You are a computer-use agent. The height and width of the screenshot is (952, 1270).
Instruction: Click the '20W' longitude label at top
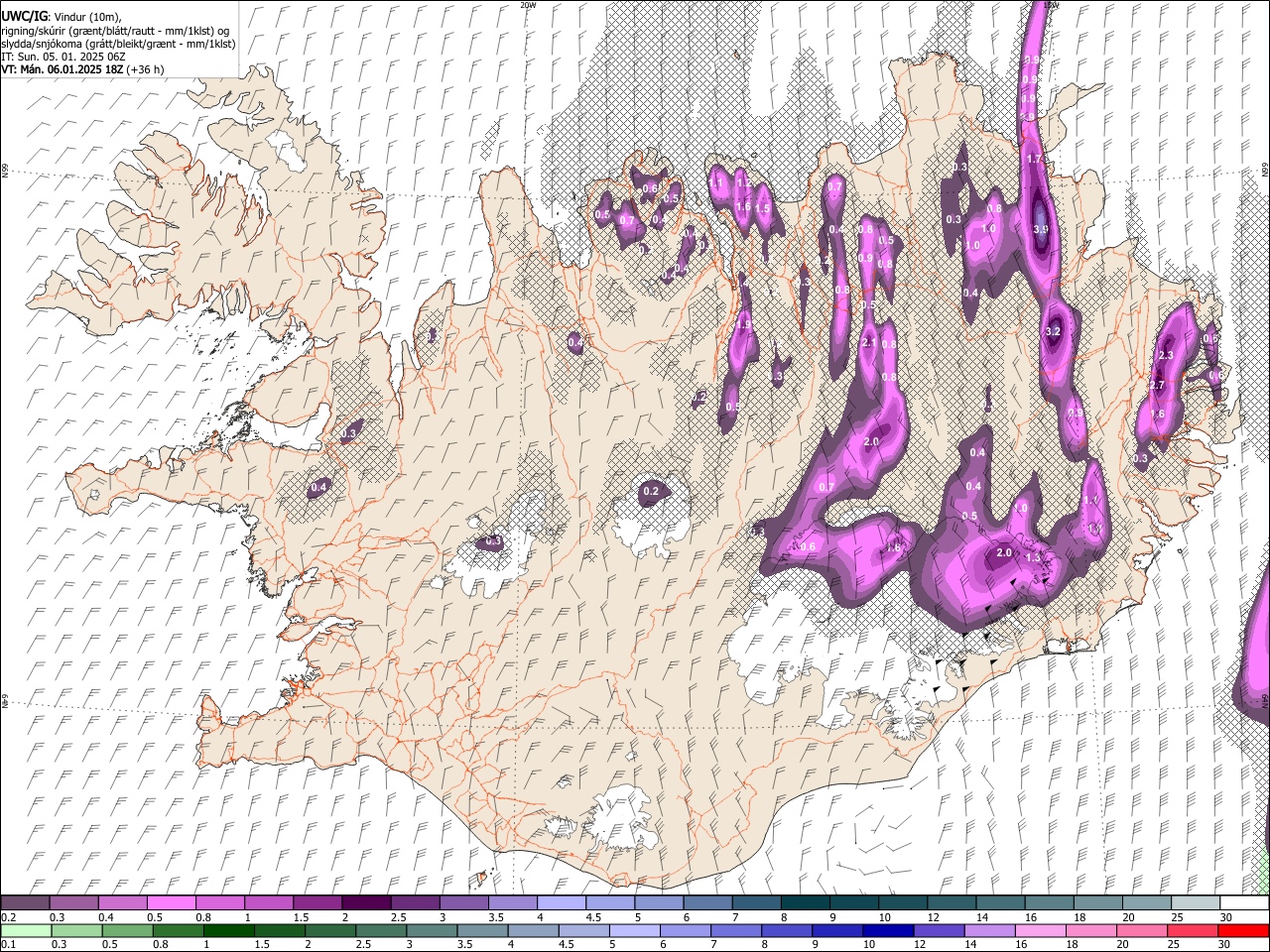point(528,5)
